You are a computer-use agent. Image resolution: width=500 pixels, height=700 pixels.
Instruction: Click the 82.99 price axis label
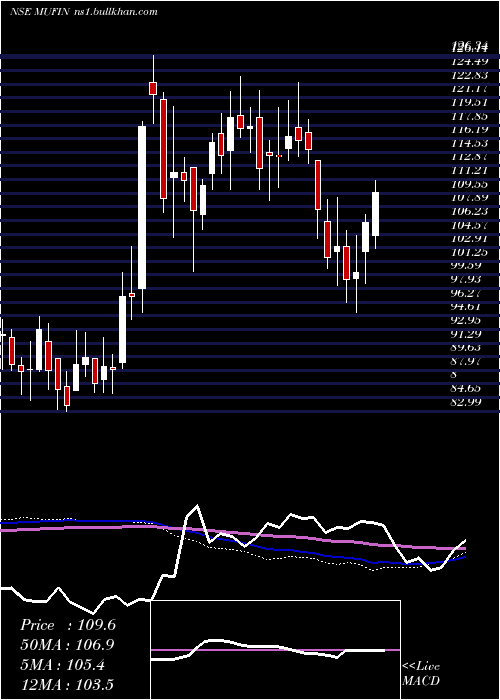coord(467,402)
